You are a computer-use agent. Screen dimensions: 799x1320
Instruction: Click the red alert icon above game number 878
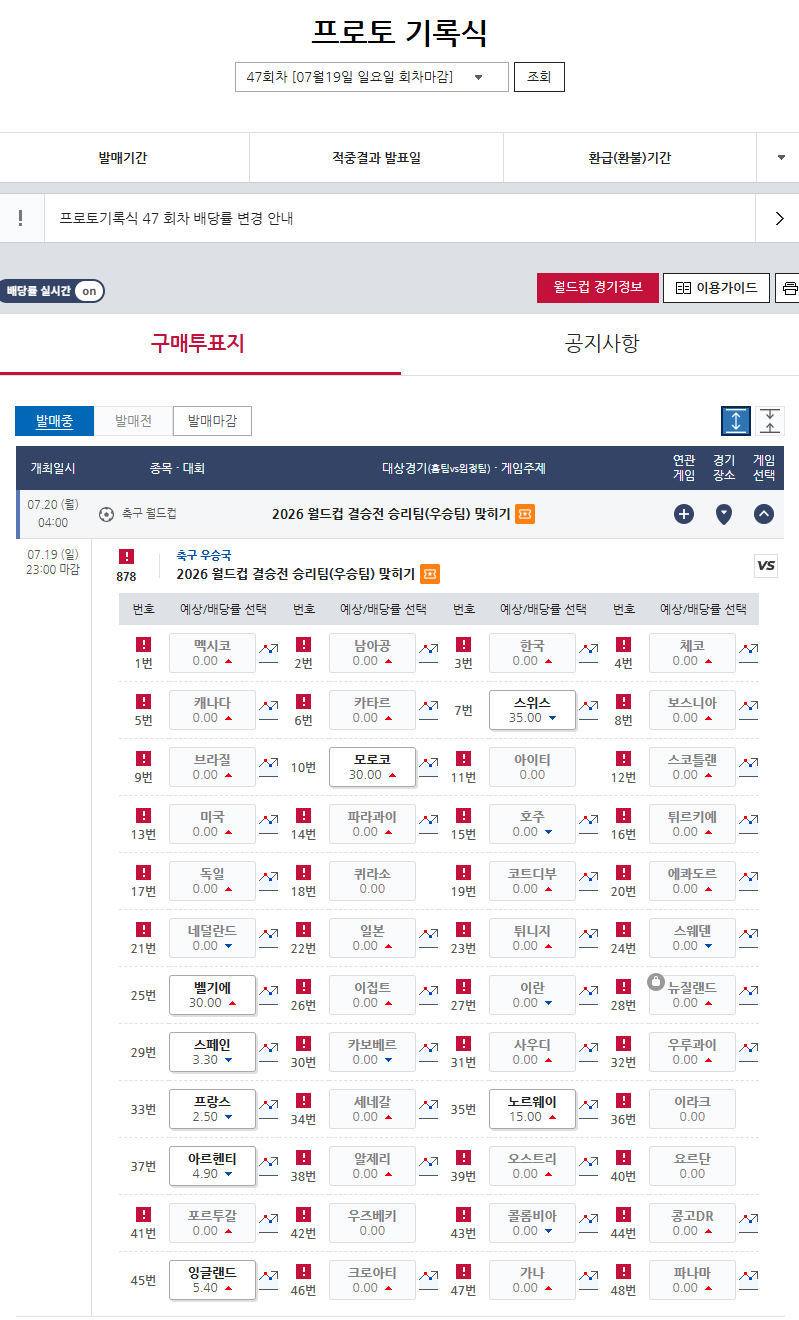coord(126,557)
